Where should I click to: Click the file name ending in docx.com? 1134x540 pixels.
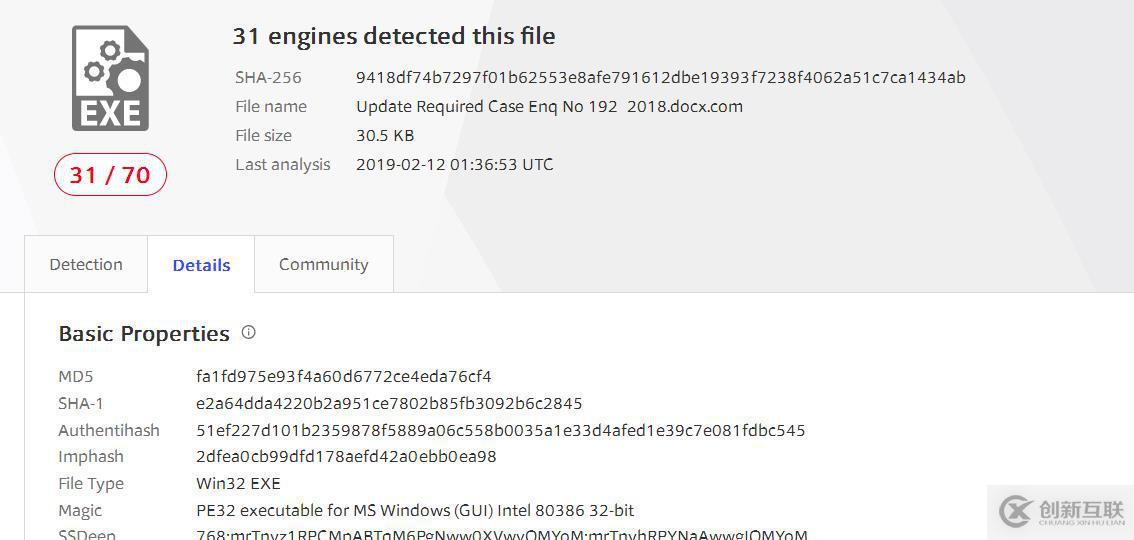click(x=549, y=106)
